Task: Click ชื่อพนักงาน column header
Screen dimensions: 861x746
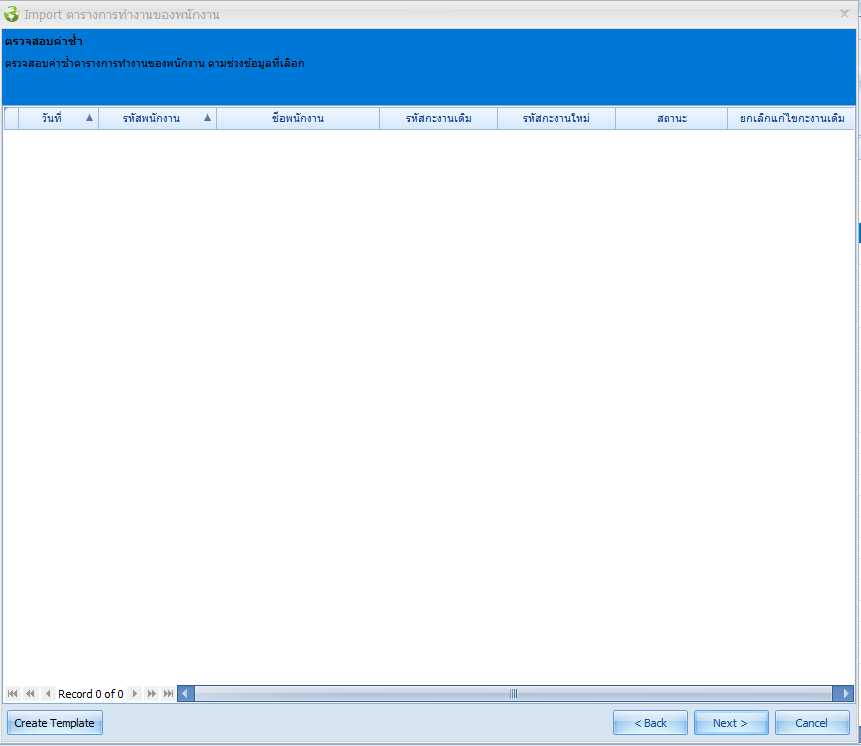Action: [x=298, y=118]
